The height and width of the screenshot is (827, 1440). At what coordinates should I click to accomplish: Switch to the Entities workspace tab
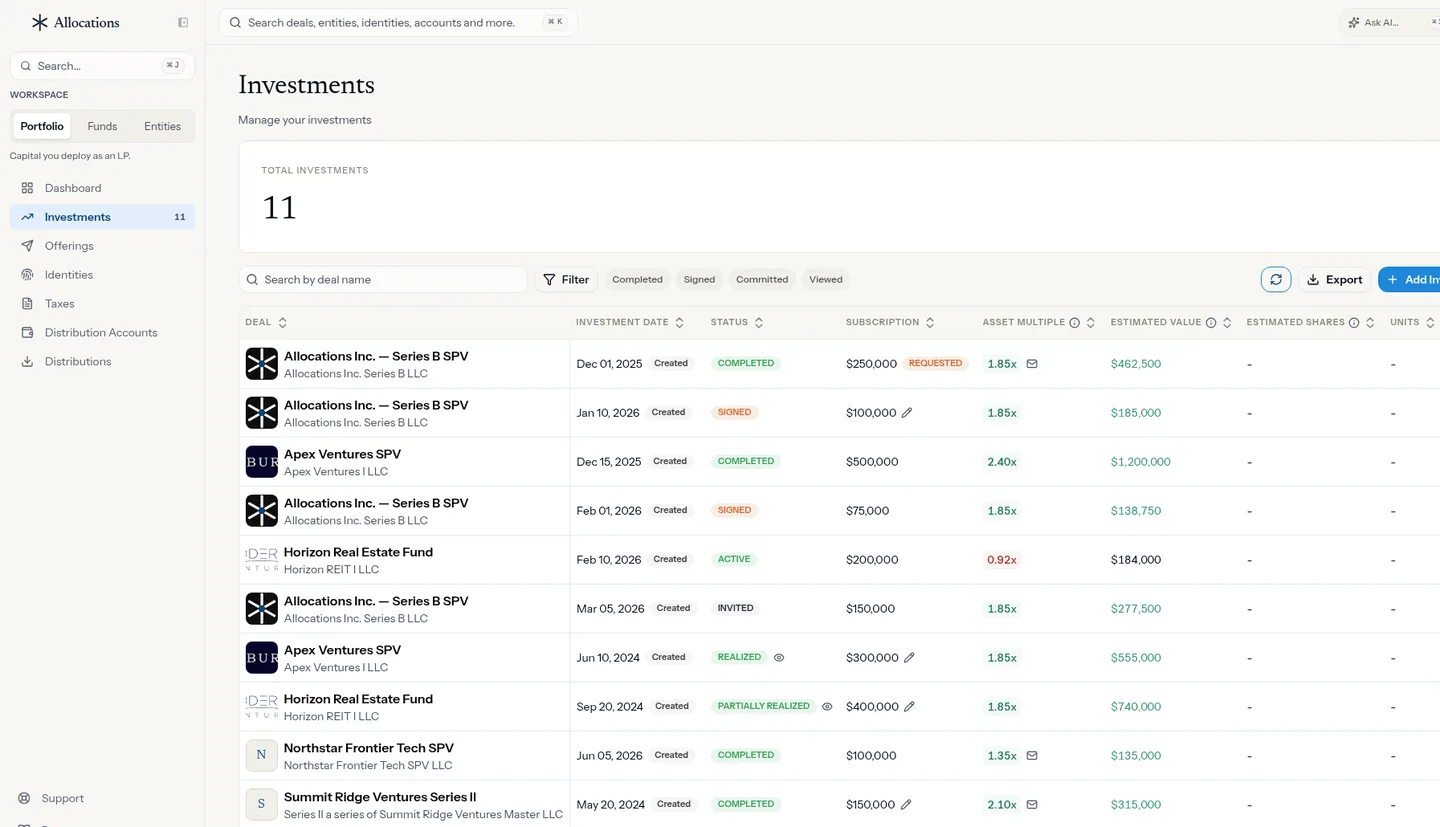pyautogui.click(x=162, y=127)
